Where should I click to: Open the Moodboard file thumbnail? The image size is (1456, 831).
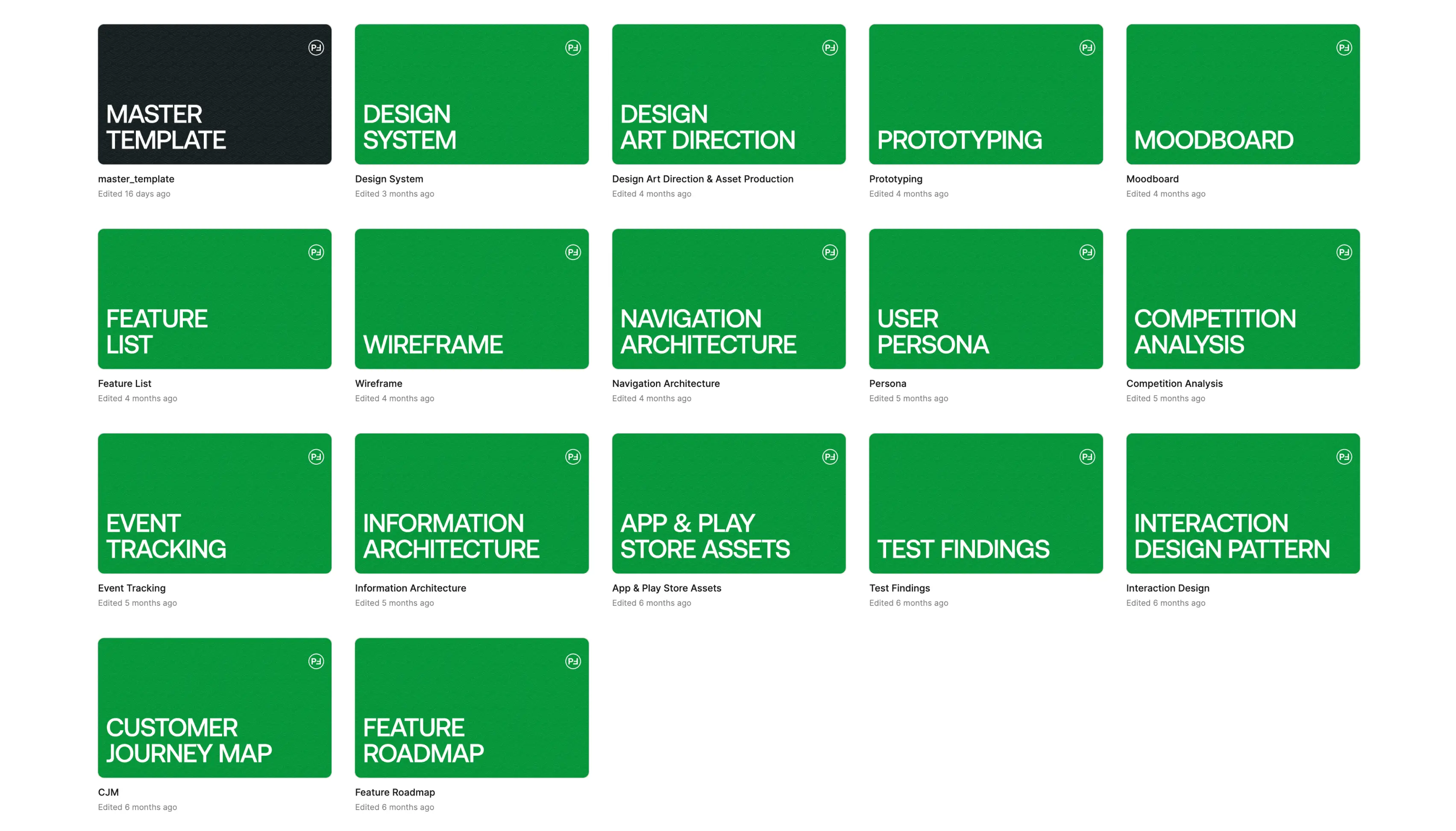[1243, 94]
